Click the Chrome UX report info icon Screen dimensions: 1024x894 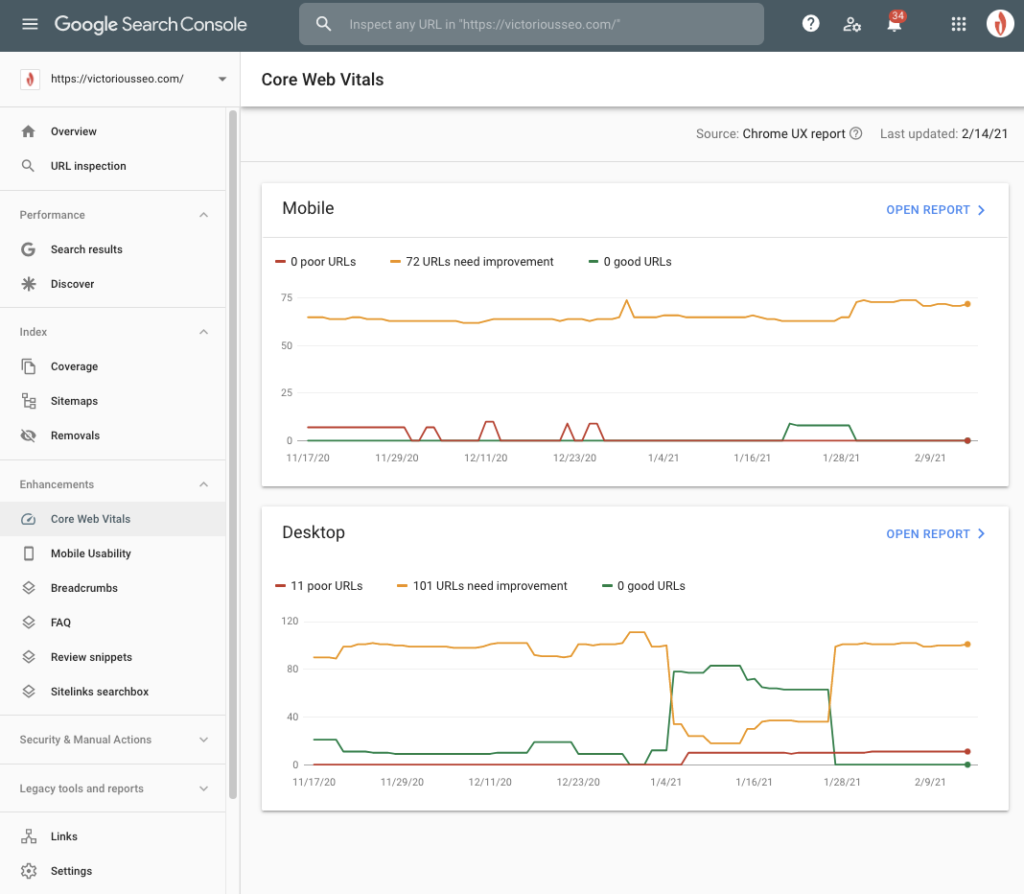[856, 134]
